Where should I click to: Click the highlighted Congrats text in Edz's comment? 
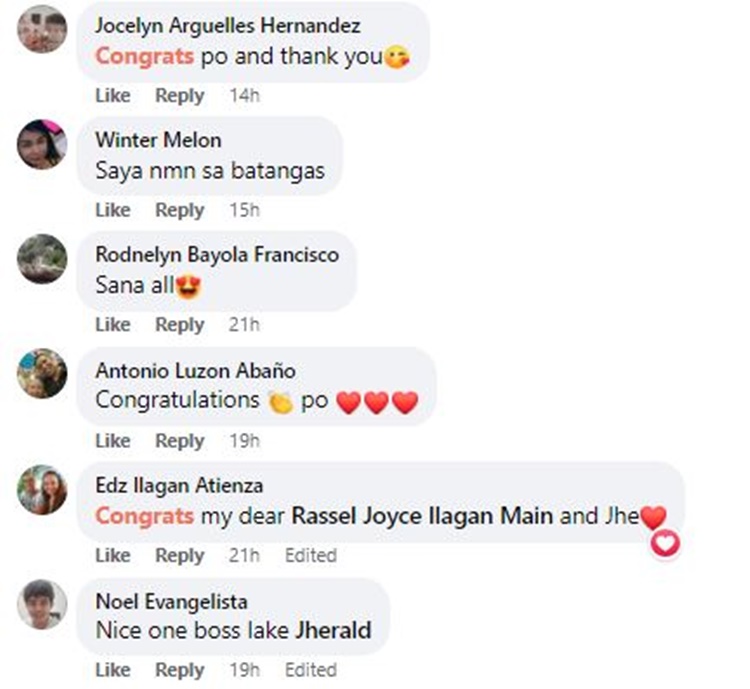pyautogui.click(x=144, y=516)
